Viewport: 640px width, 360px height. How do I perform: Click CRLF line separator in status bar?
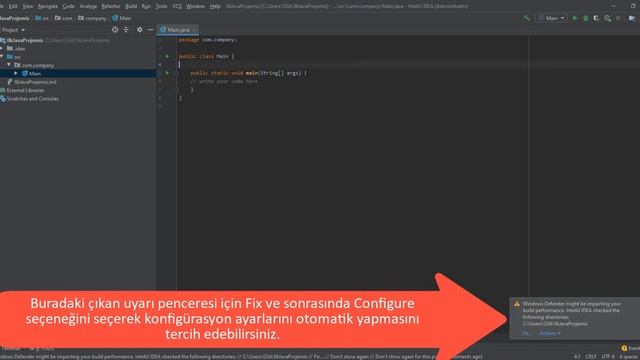pos(591,356)
